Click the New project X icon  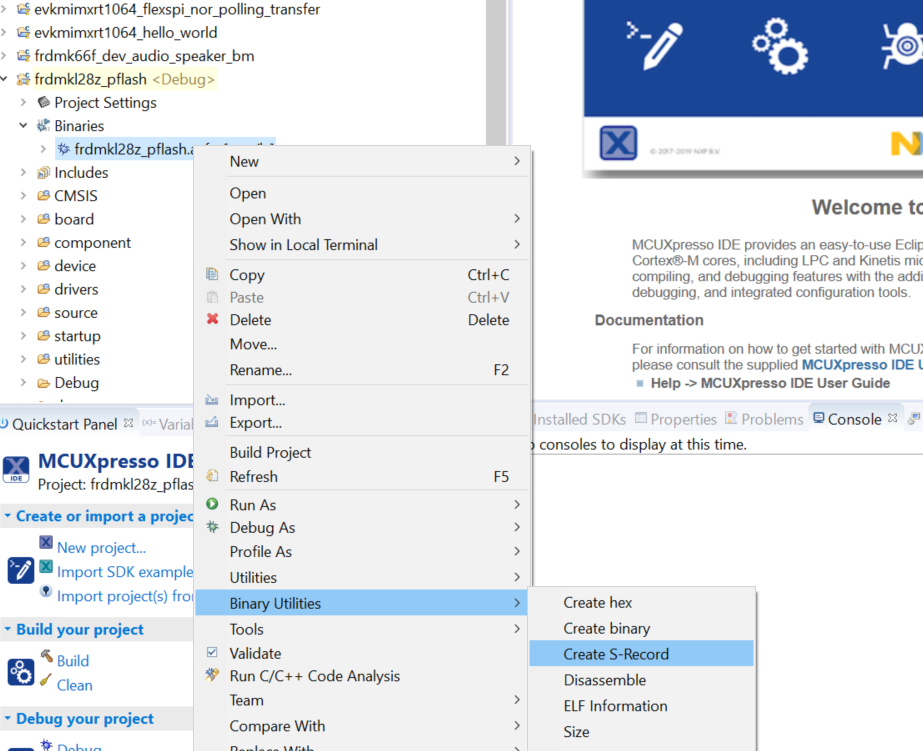point(46,542)
